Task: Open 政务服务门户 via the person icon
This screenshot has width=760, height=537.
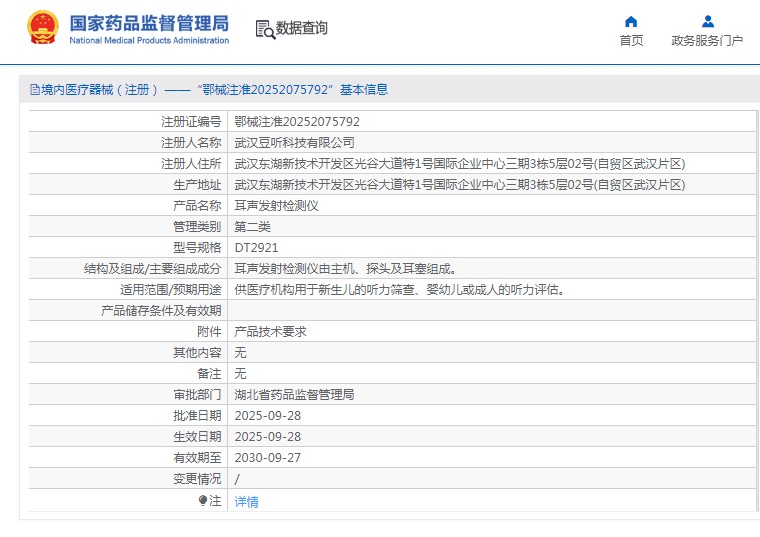Action: [708, 21]
